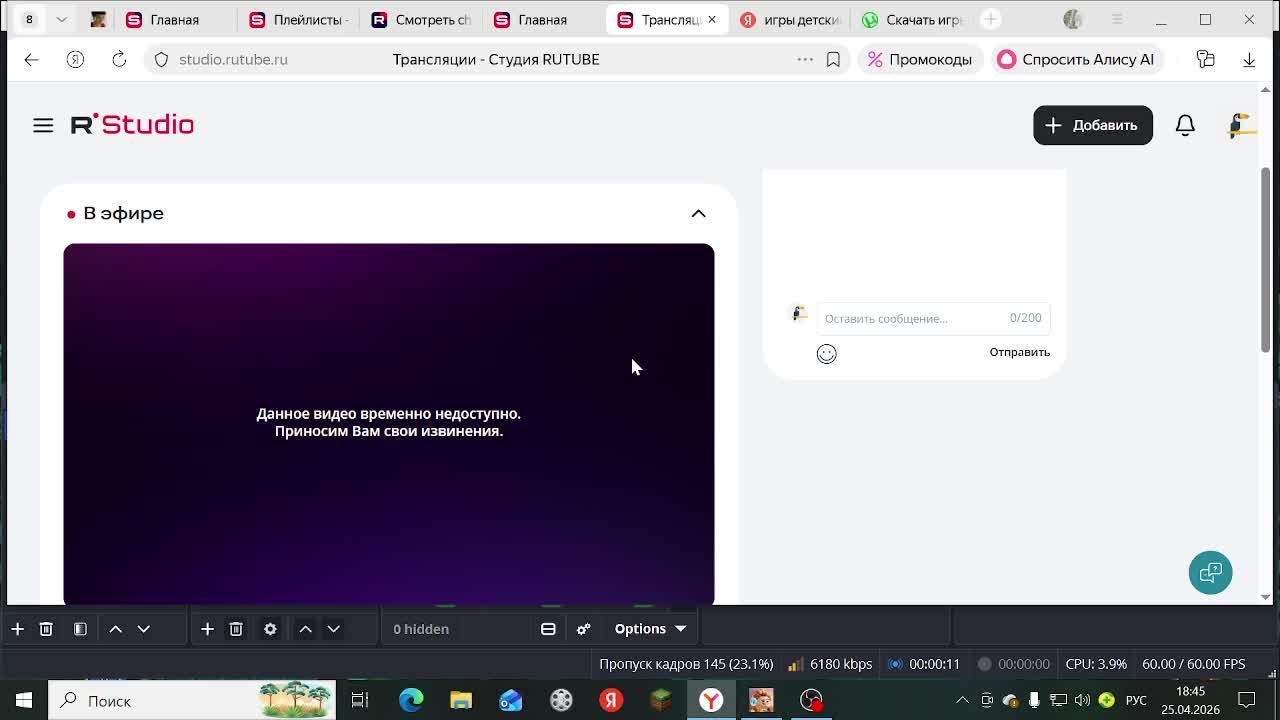Click Спросить Алису AI button
The image size is (1280, 720).
pos(1076,59)
